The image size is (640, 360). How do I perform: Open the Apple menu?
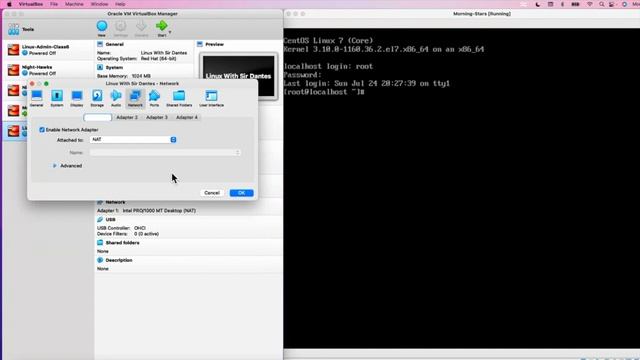coord(9,4)
